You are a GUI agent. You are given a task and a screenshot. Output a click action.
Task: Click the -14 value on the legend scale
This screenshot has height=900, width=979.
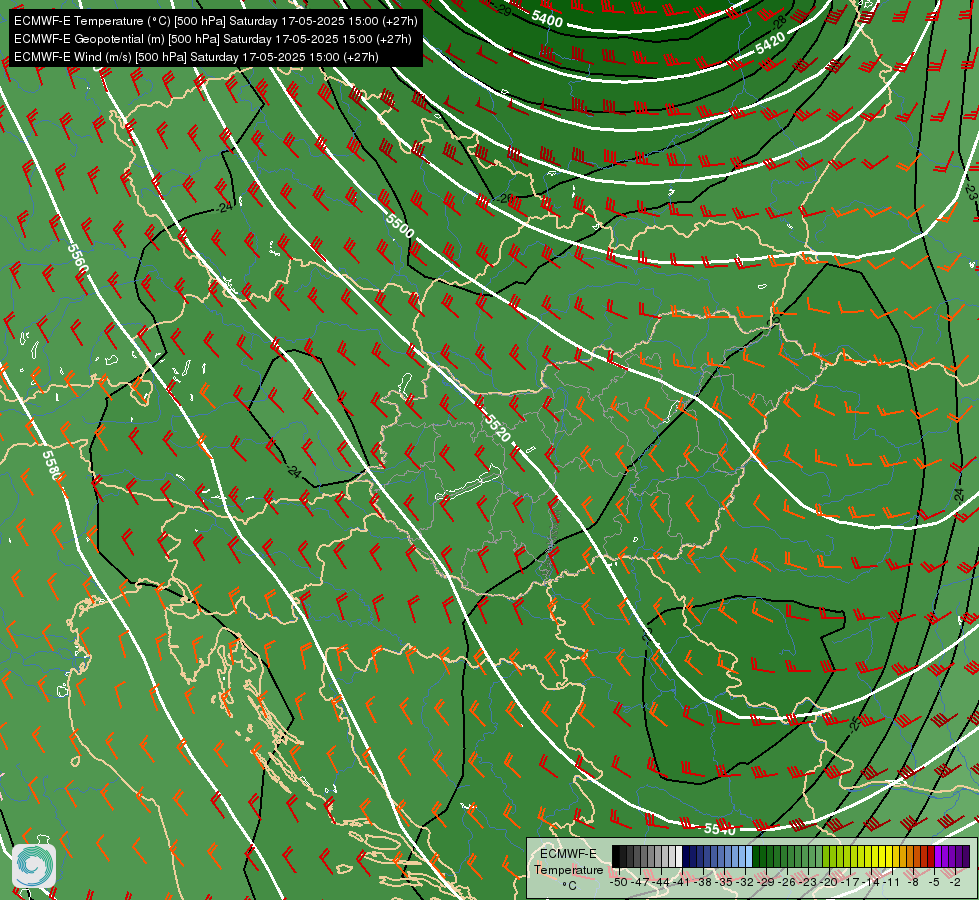coord(872,882)
